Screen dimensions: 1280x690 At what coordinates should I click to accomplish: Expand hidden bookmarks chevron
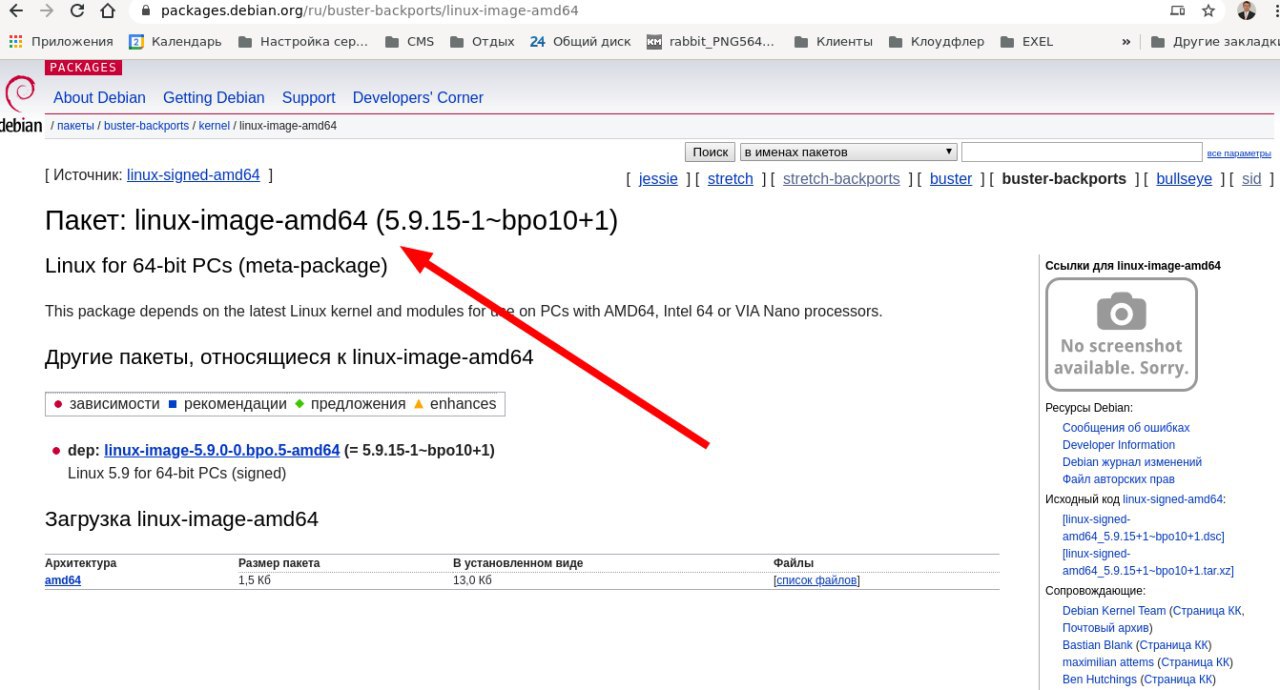1126,41
